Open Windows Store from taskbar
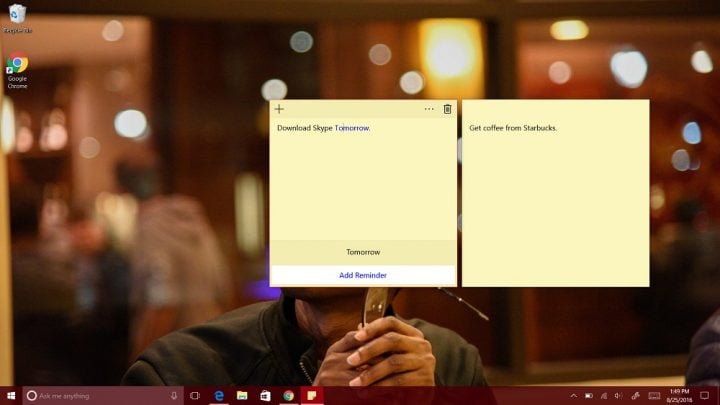The width and height of the screenshot is (720, 405). click(265, 396)
